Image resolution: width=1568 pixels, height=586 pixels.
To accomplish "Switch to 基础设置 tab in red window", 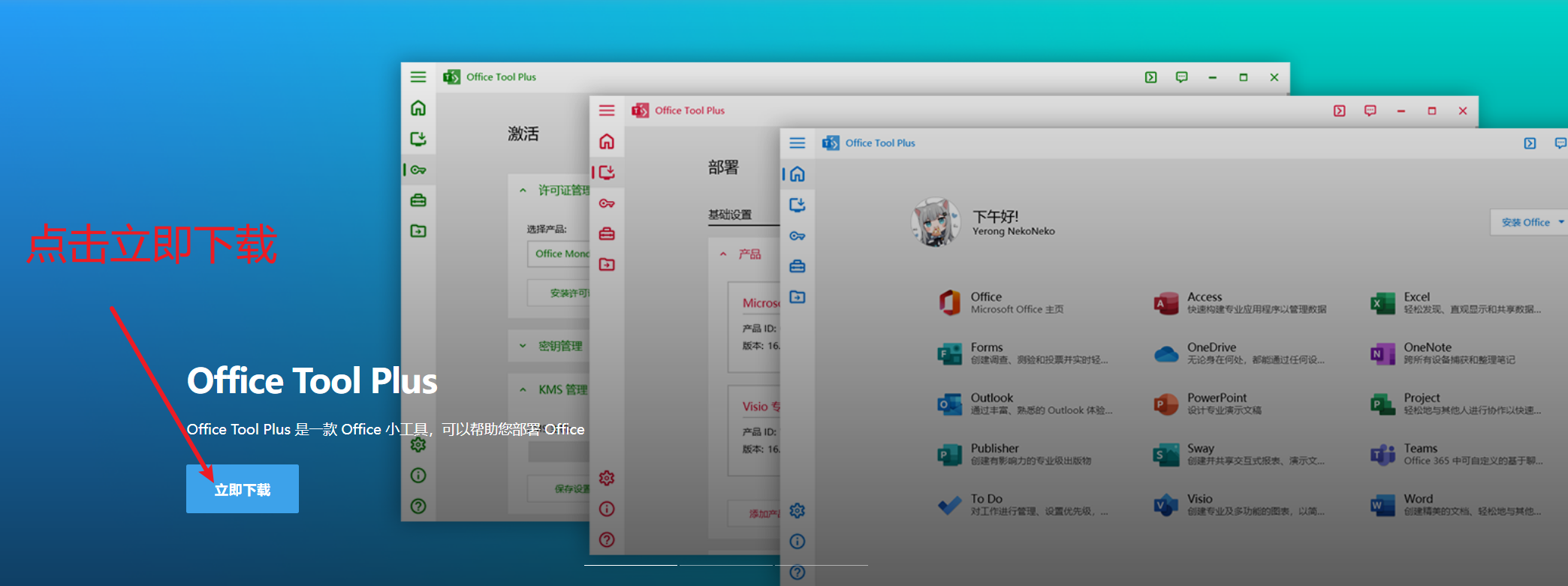I will click(x=730, y=215).
